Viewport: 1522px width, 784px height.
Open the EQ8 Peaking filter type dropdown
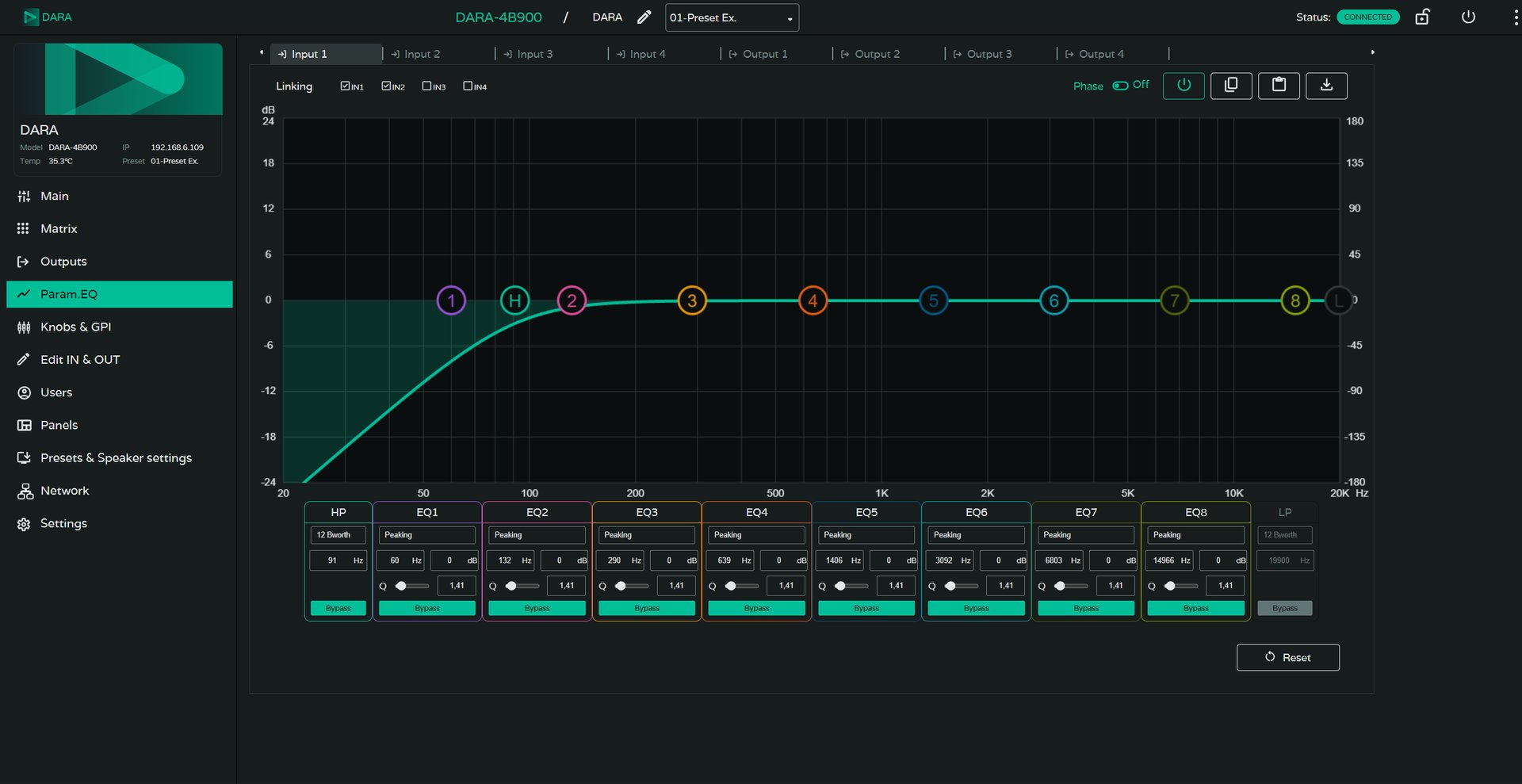tap(1195, 535)
